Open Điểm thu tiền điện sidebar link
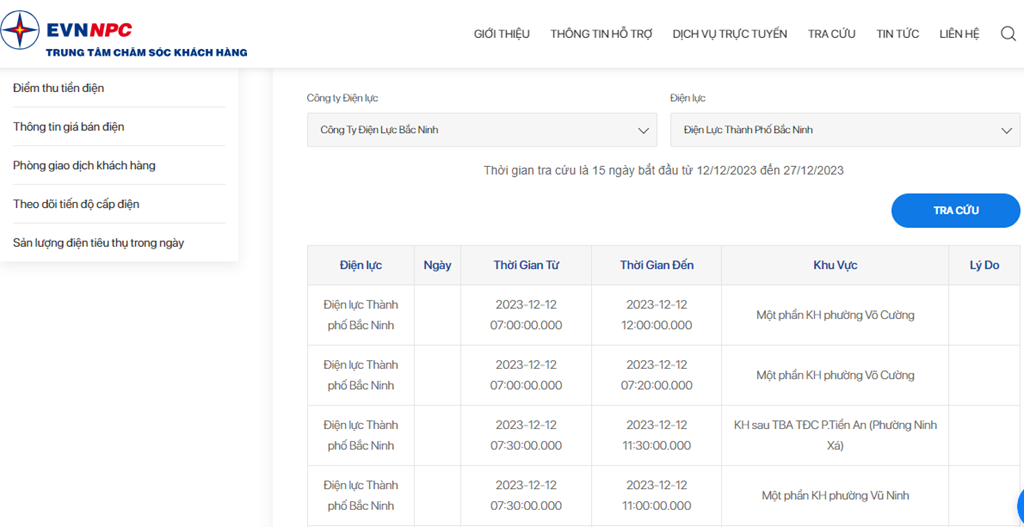The height and width of the screenshot is (527, 1024). 58,88
